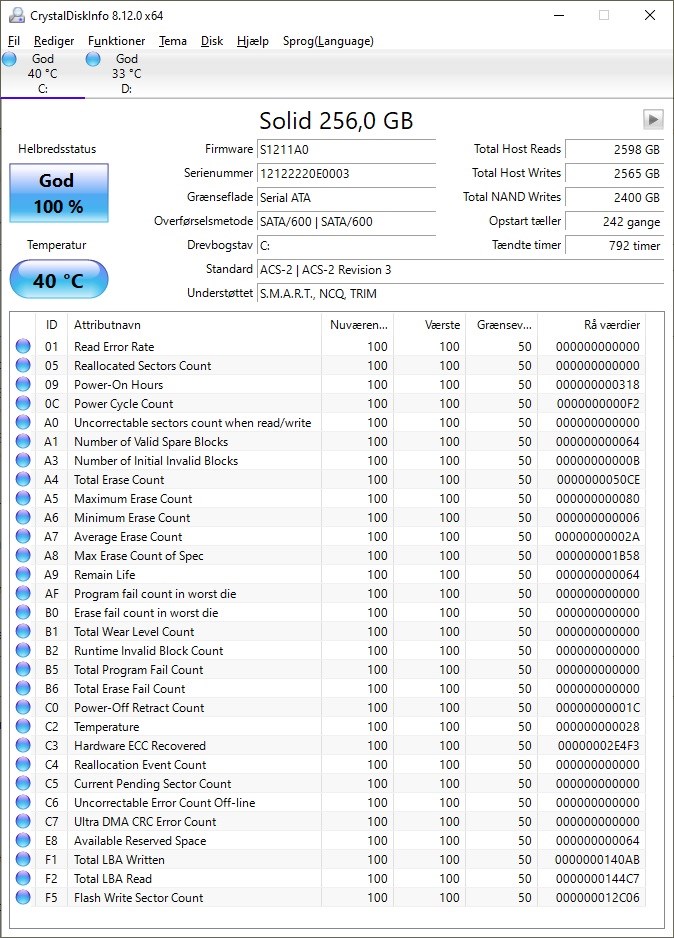This screenshot has width=674, height=938.
Task: Click the status icon for Available Reserved Space
Action: tap(23, 840)
